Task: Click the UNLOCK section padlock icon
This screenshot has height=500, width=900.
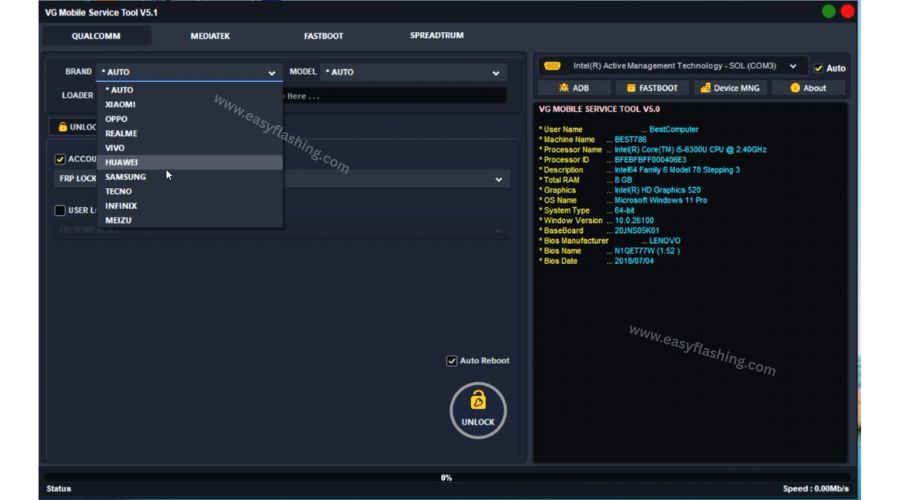Action: click(63, 127)
